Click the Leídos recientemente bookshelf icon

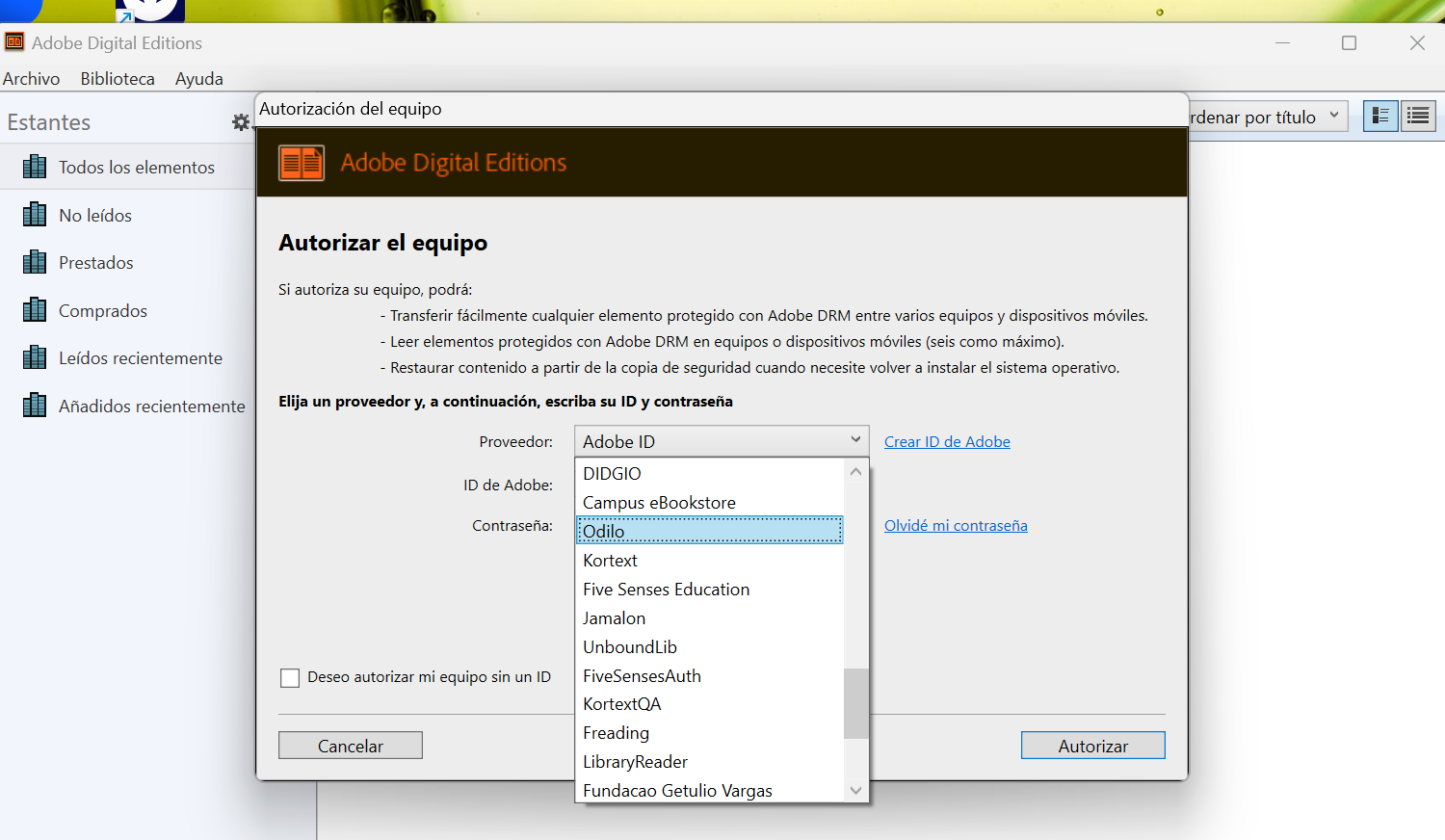(x=35, y=357)
